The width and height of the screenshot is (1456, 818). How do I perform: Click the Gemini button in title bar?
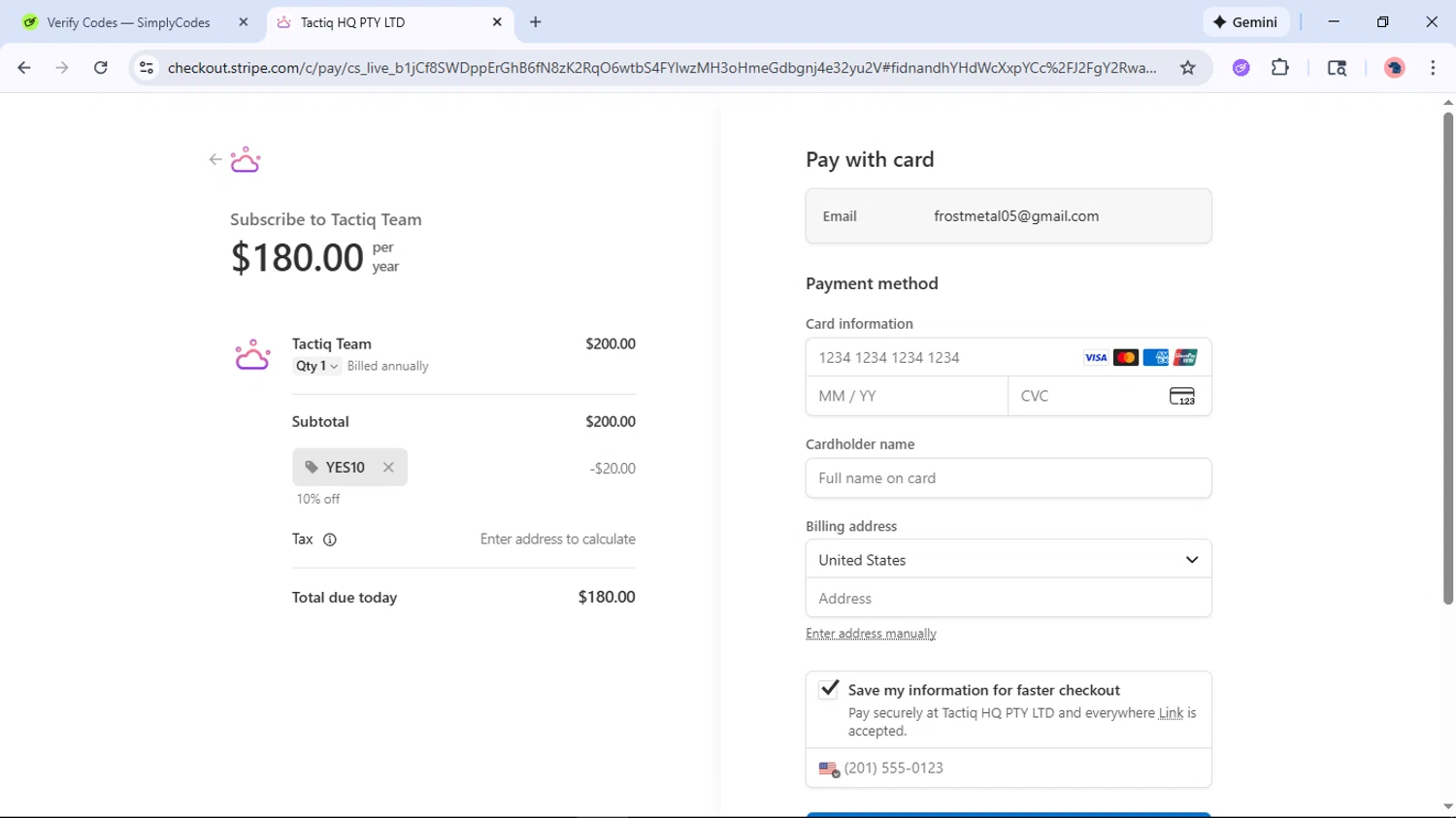click(x=1245, y=22)
